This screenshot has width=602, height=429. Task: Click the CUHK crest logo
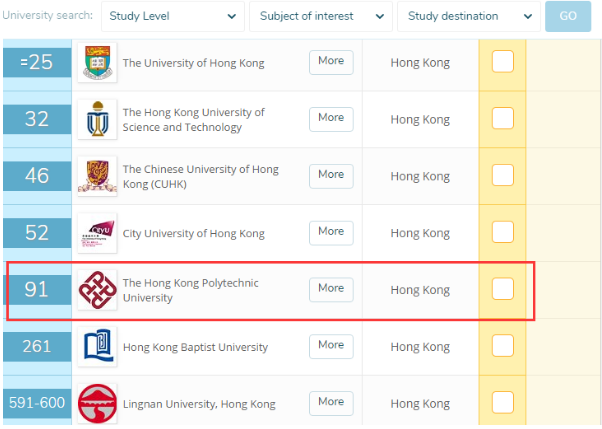pyautogui.click(x=97, y=175)
